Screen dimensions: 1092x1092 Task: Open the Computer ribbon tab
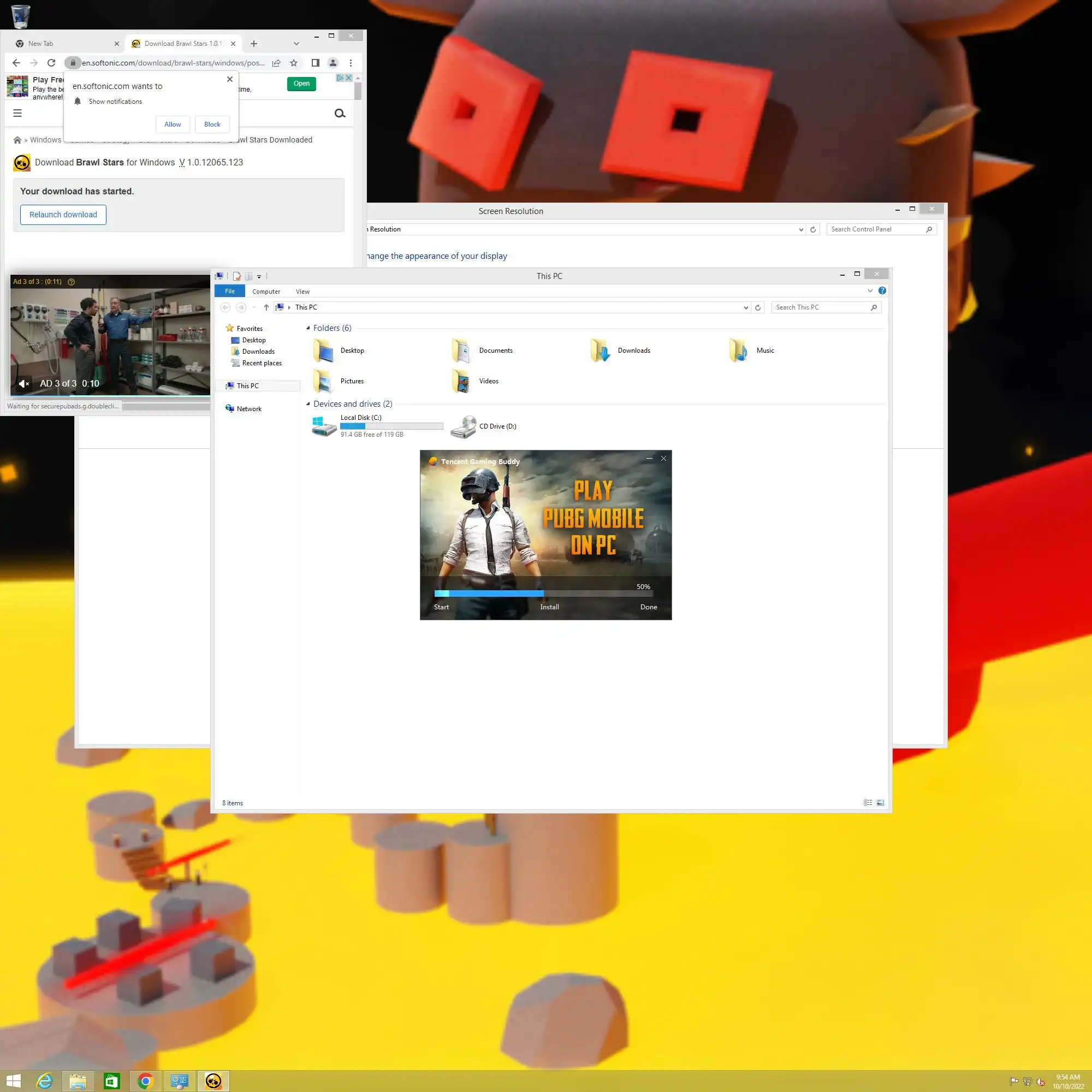(266, 292)
